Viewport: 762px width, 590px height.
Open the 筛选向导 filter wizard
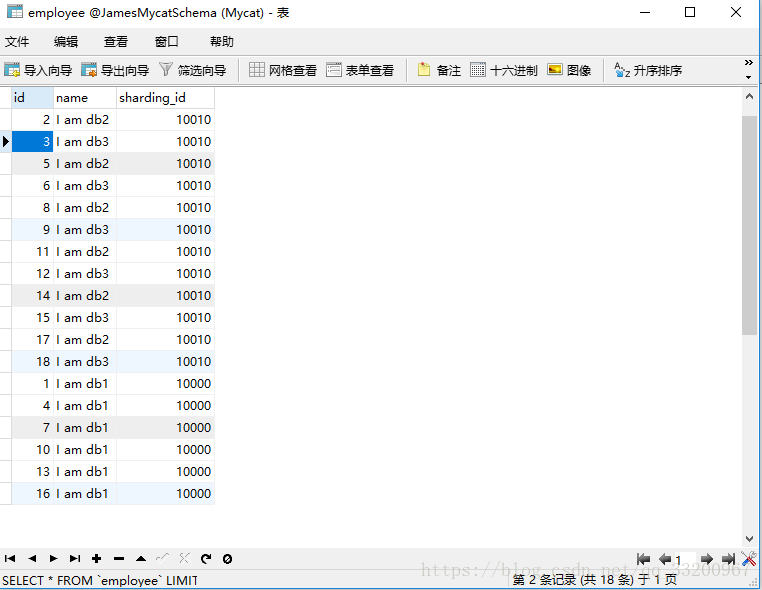pyautogui.click(x=192, y=70)
